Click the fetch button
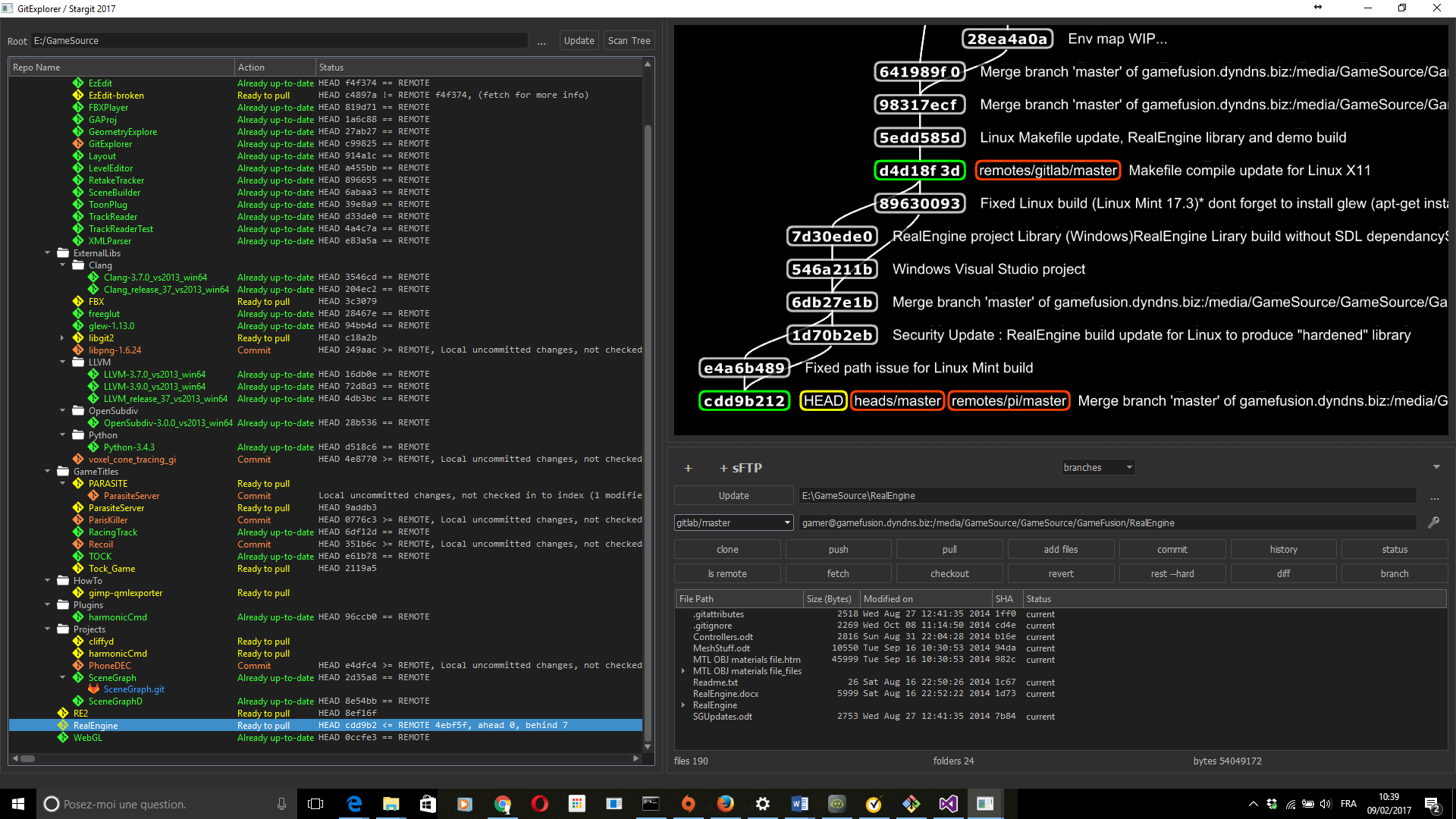The width and height of the screenshot is (1456, 819). 839,574
